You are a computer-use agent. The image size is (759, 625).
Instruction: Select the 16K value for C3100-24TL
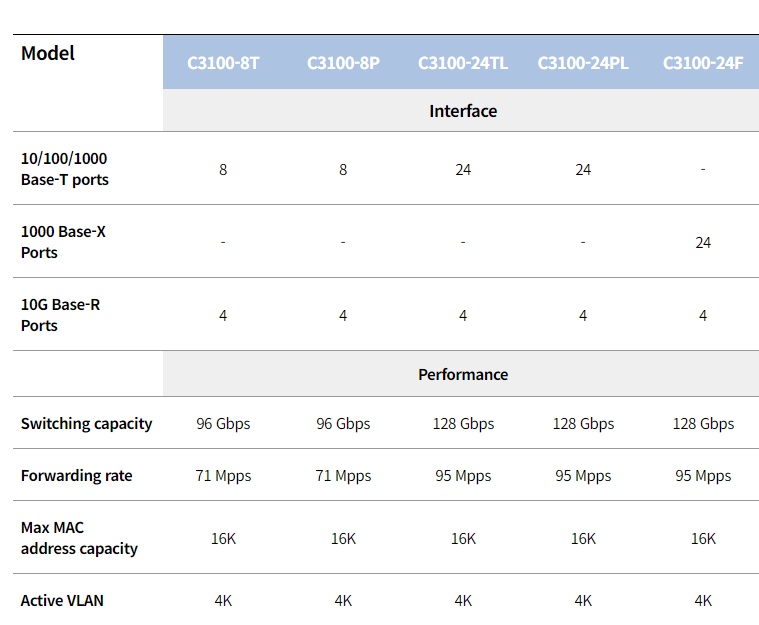coord(463,538)
